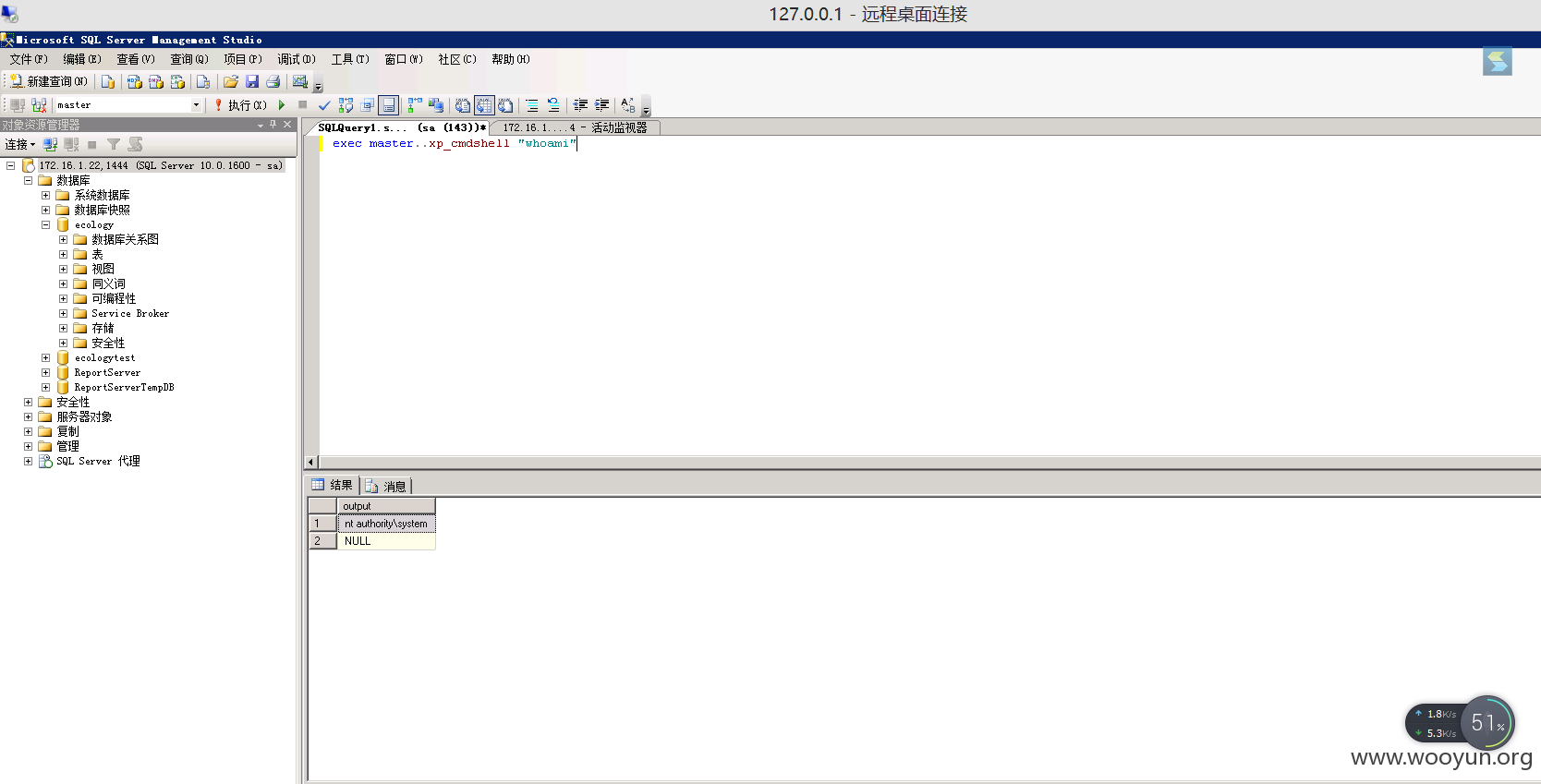Viewport: 1541px width, 784px height.
Task: Click the Database Engine Query icon
Action: pos(108,81)
